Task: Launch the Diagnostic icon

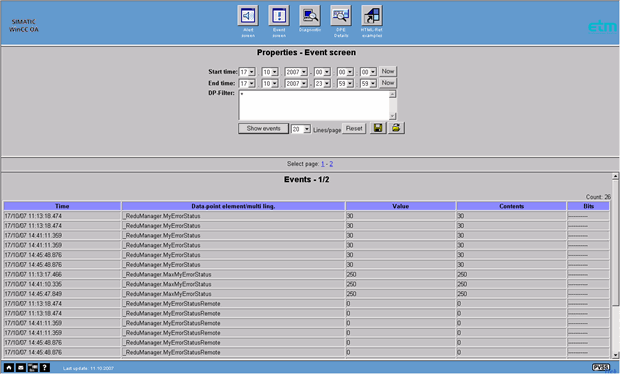Action: tap(310, 16)
